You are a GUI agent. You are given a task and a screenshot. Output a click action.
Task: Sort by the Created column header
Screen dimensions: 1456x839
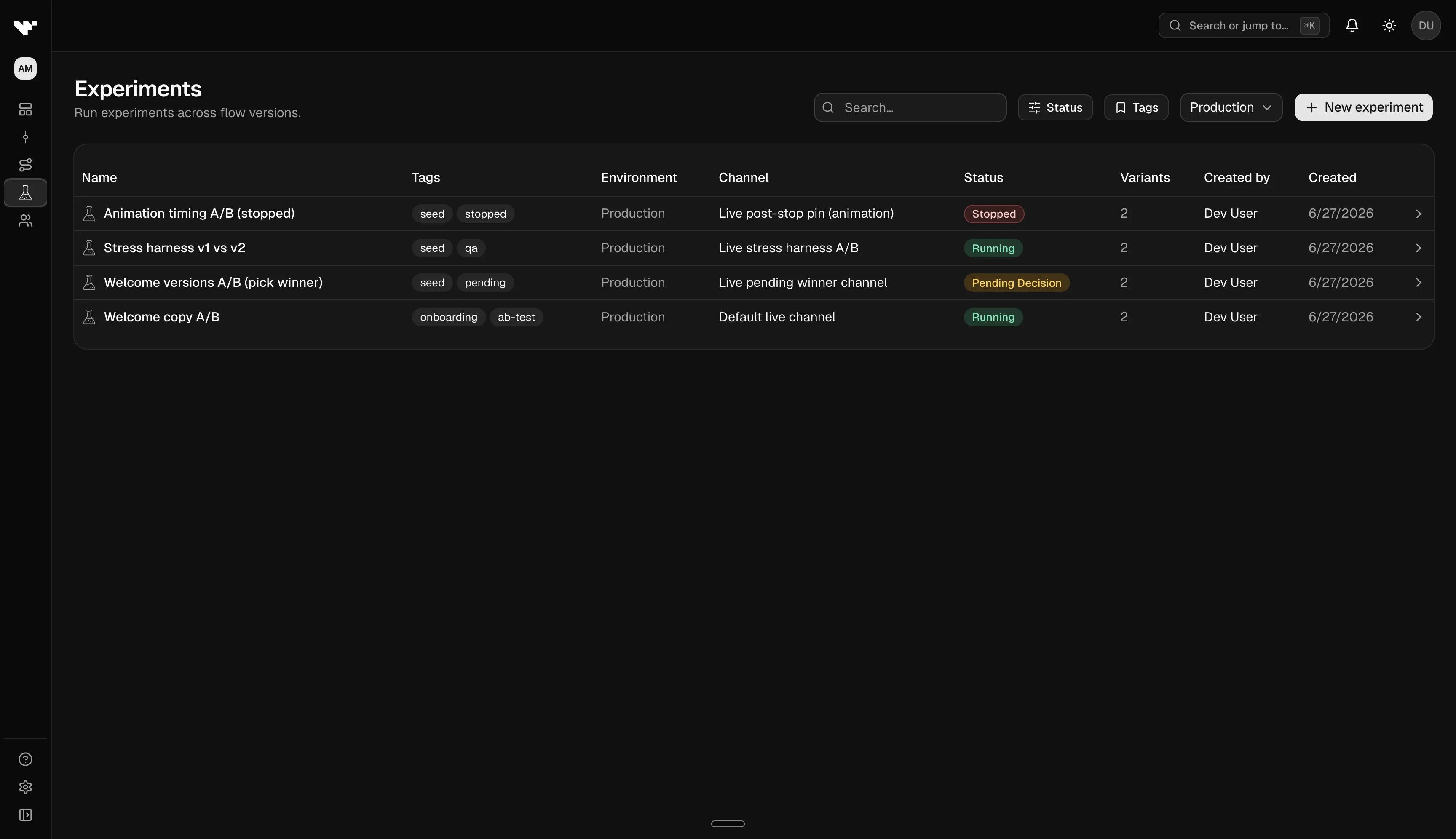click(x=1332, y=177)
